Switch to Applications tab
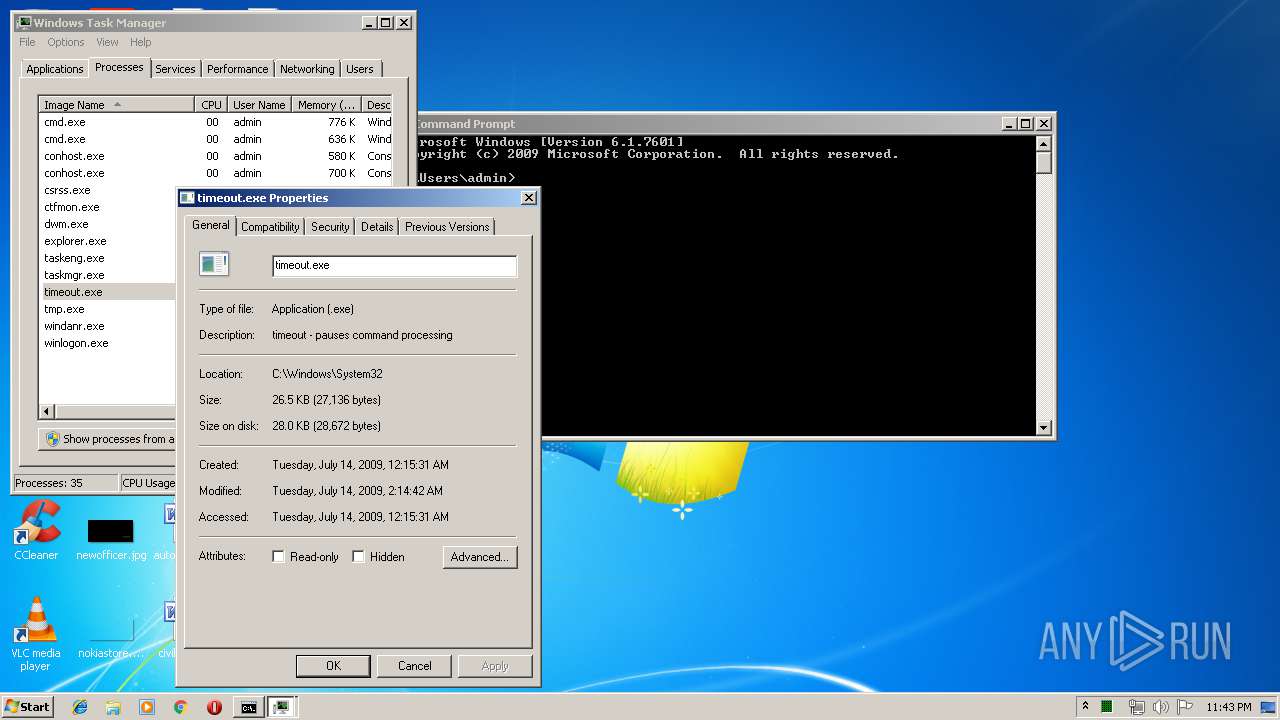Image resolution: width=1280 pixels, height=720 pixels. click(55, 69)
